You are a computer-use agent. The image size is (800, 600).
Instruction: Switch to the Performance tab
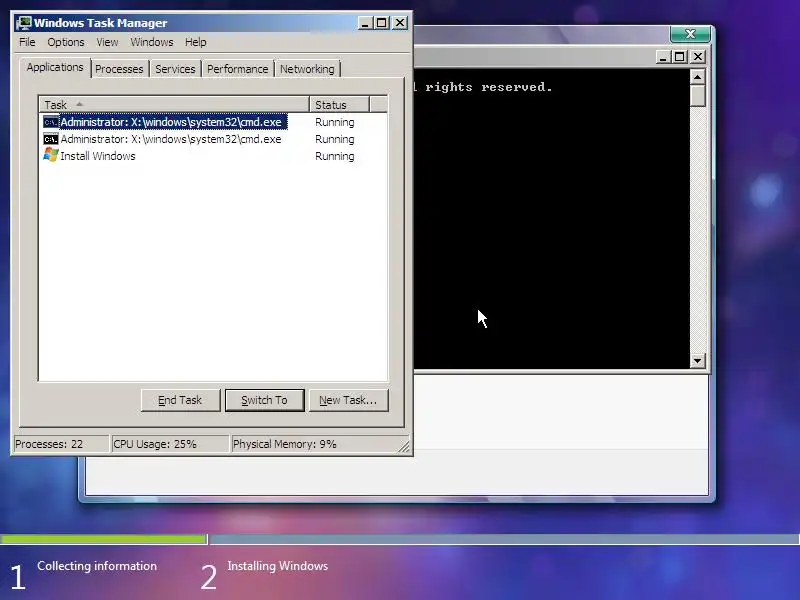237,69
